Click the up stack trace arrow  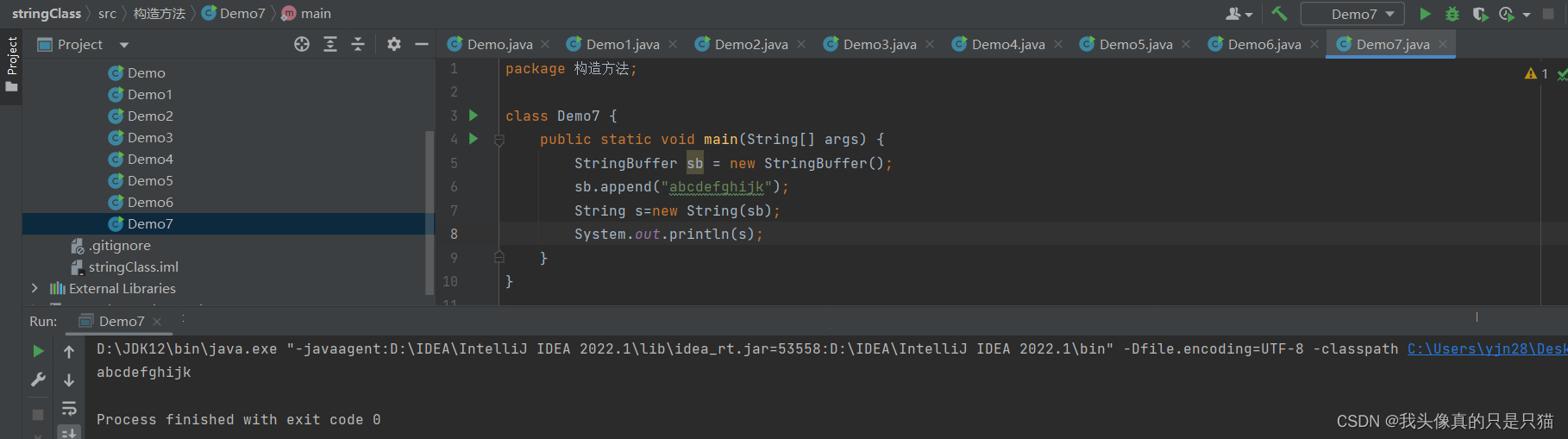pos(69,351)
